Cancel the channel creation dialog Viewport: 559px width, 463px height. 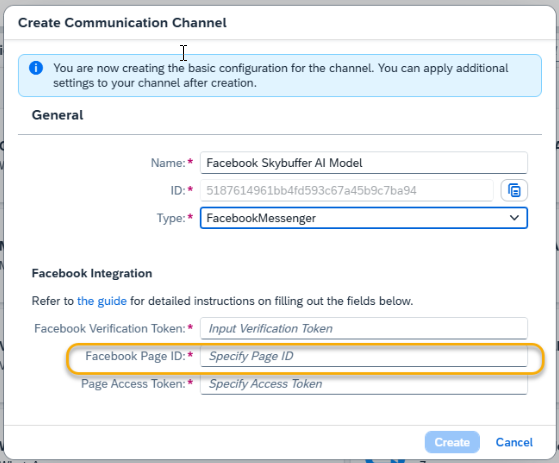(514, 442)
